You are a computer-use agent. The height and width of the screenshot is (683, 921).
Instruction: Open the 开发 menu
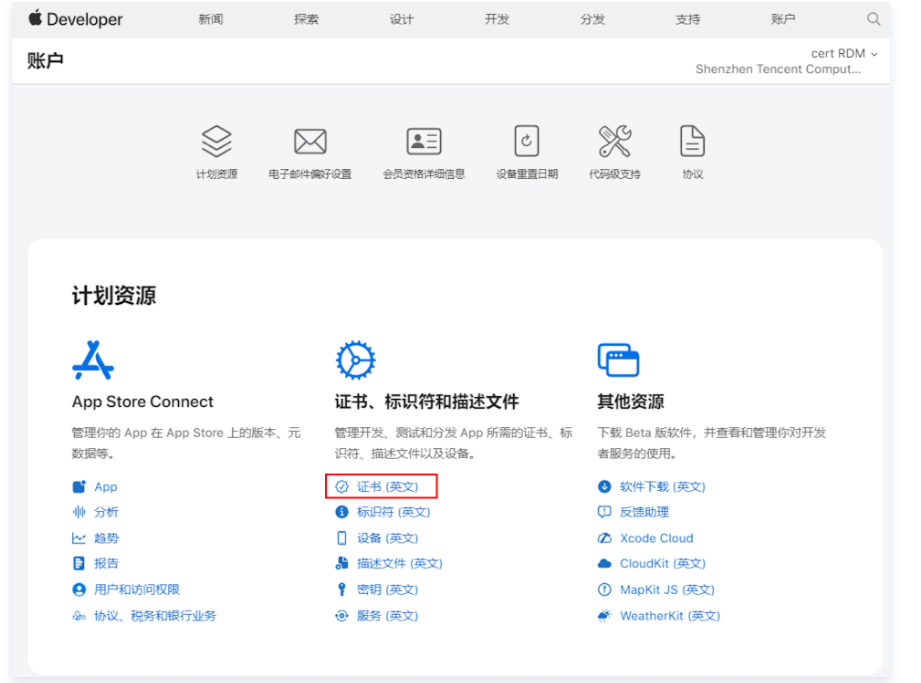pos(497,19)
